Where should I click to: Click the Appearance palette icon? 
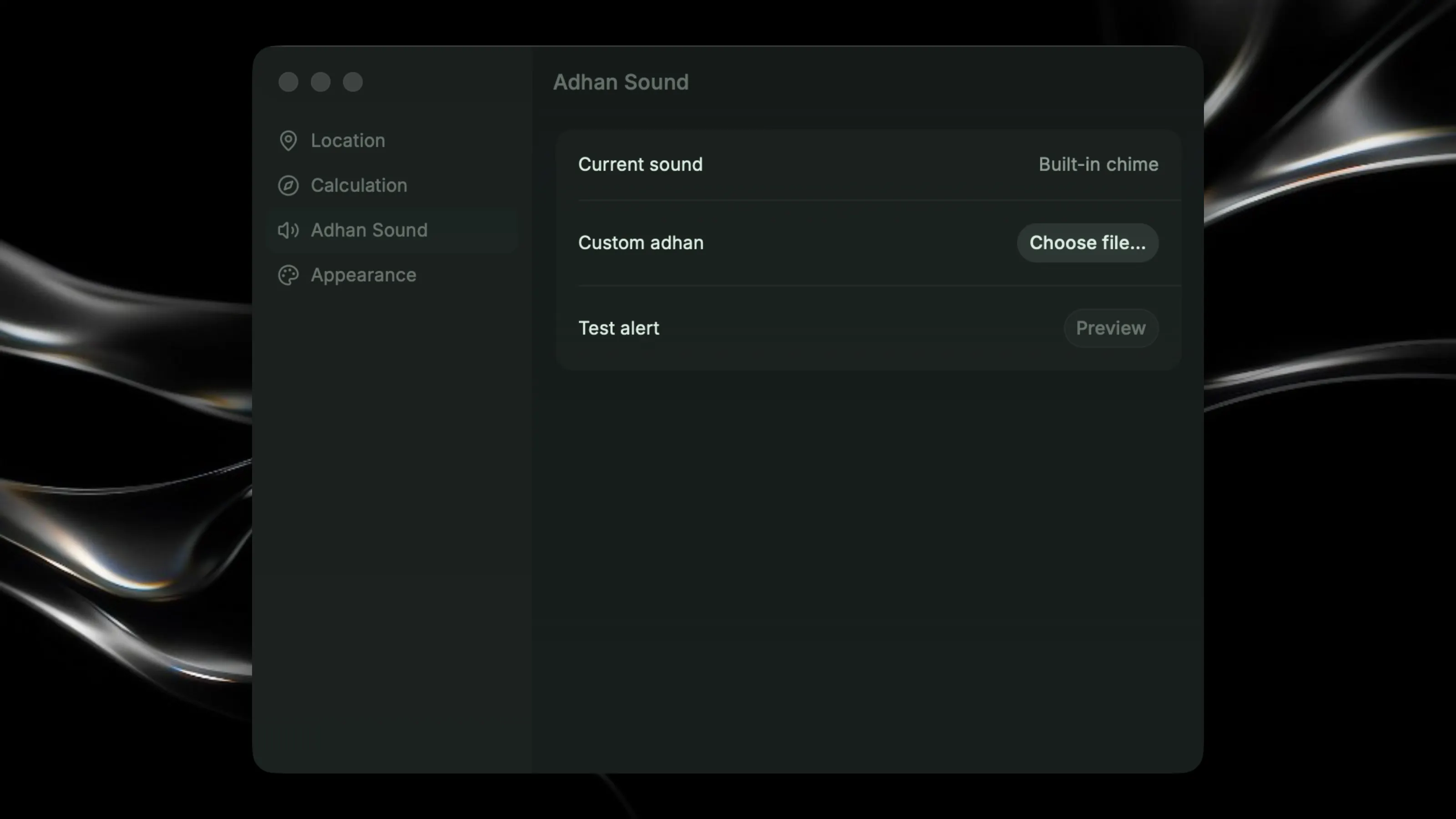tap(288, 275)
